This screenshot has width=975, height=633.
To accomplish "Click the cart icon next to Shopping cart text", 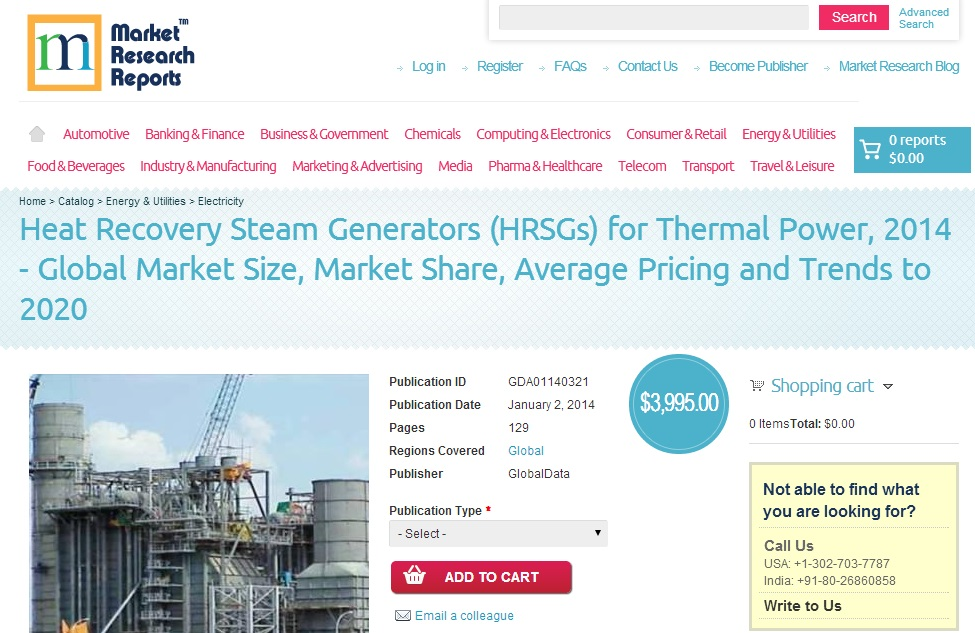I will 756,386.
